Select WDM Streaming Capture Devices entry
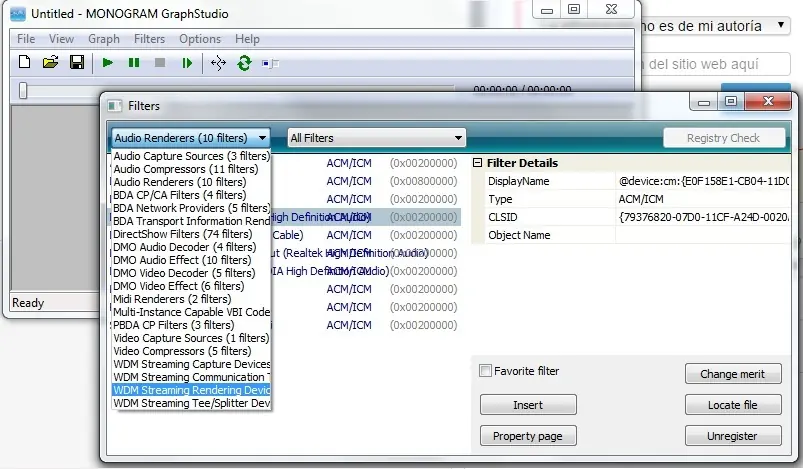Screen dimensions: 803x469 191,364
